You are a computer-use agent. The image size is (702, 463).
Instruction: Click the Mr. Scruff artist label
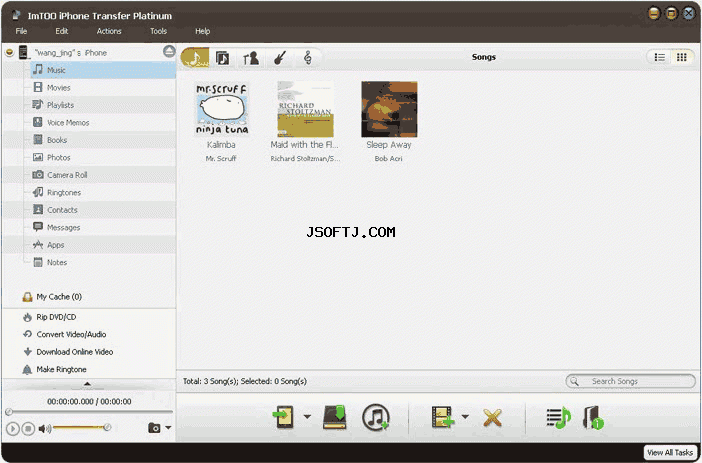pos(221,159)
